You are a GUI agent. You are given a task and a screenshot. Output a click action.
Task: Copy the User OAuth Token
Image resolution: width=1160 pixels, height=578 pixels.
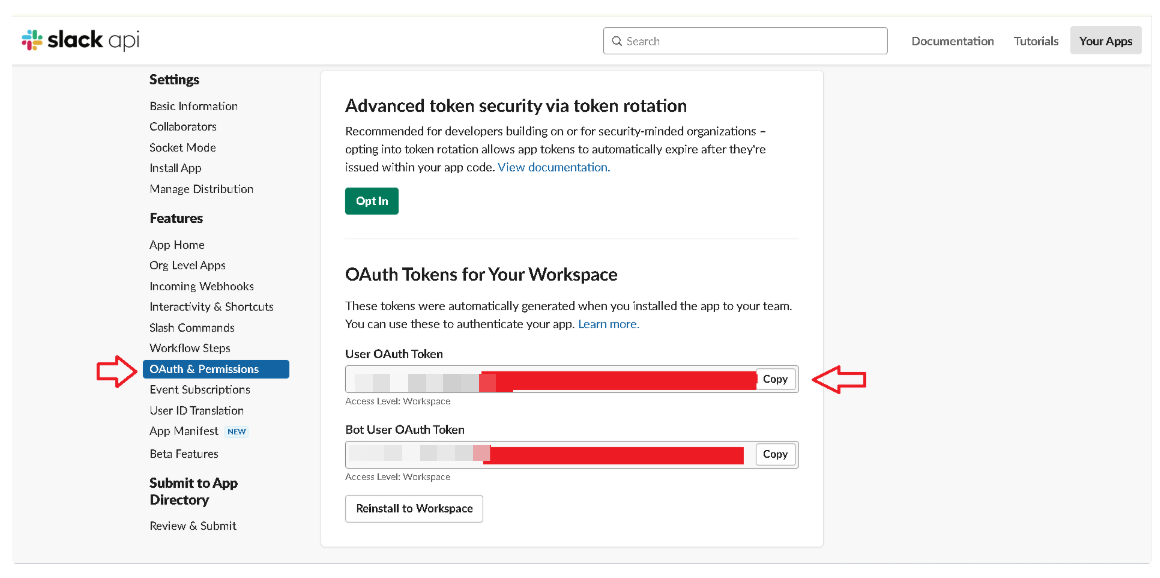775,379
